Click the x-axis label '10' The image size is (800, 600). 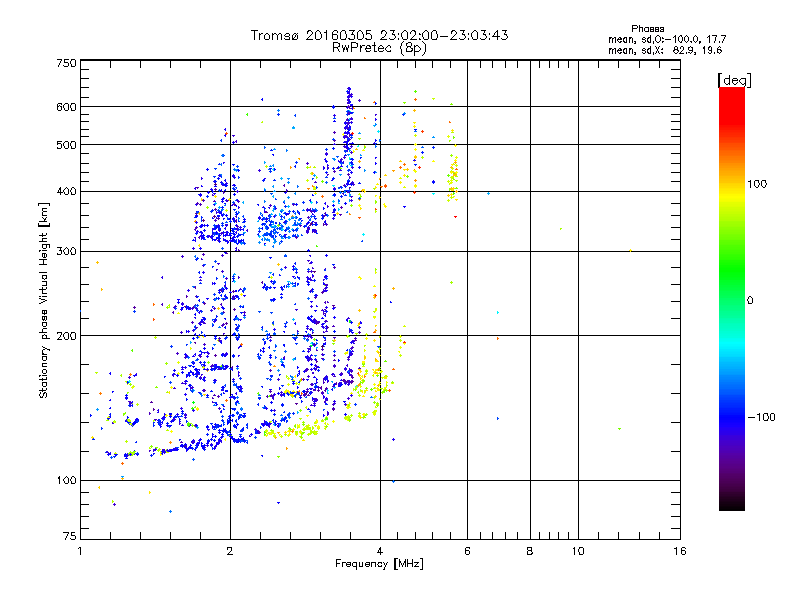578,551
